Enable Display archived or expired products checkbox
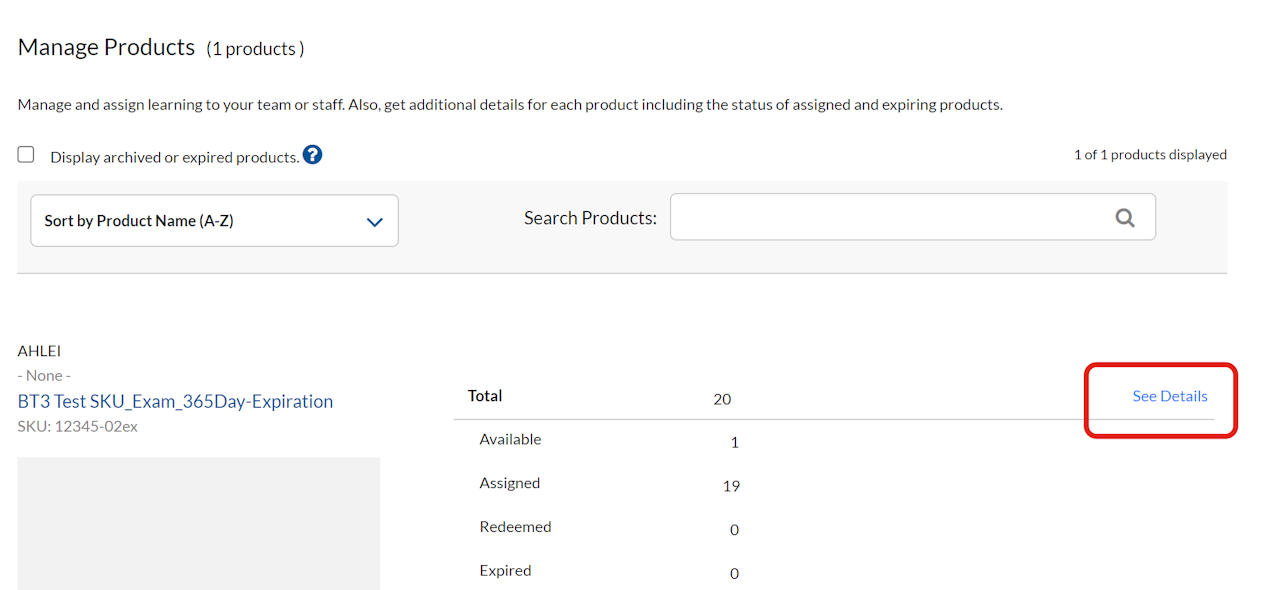Viewport: 1280px width, 590px height. pyautogui.click(x=26, y=155)
